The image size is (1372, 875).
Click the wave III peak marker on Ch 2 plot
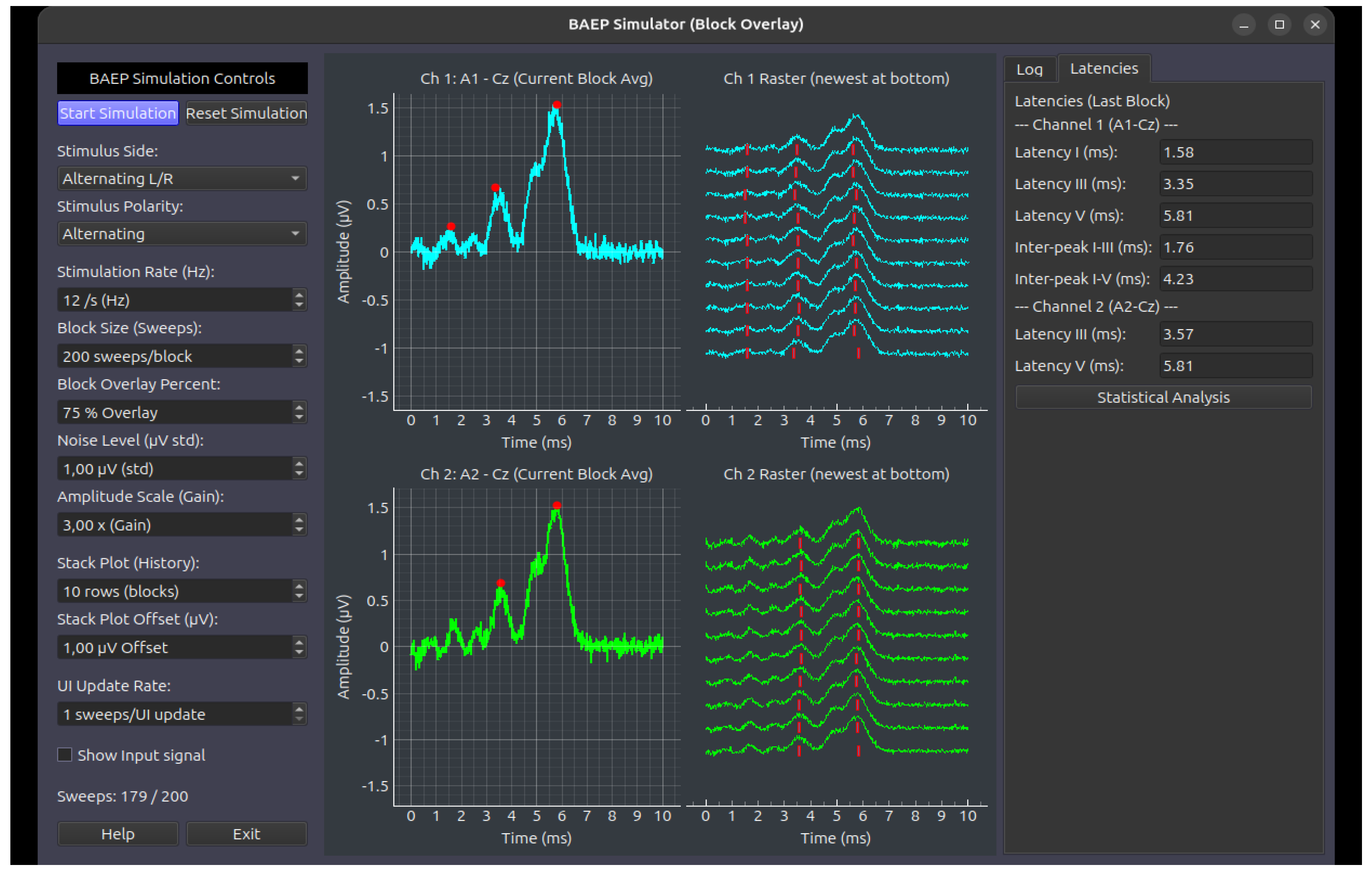tap(500, 583)
